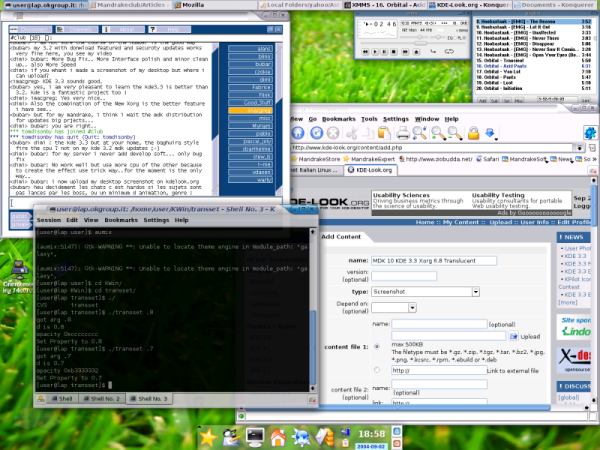Click XMMS pause button
Image resolution: width=600 pixels, height=450 pixels.
[384, 52]
